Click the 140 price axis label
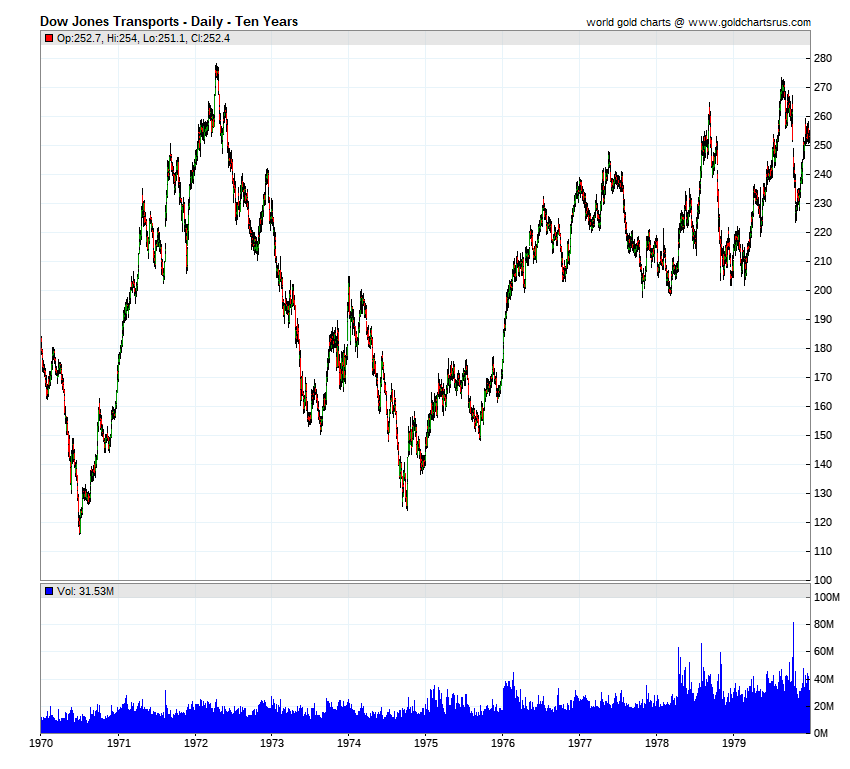 pyautogui.click(x=823, y=464)
